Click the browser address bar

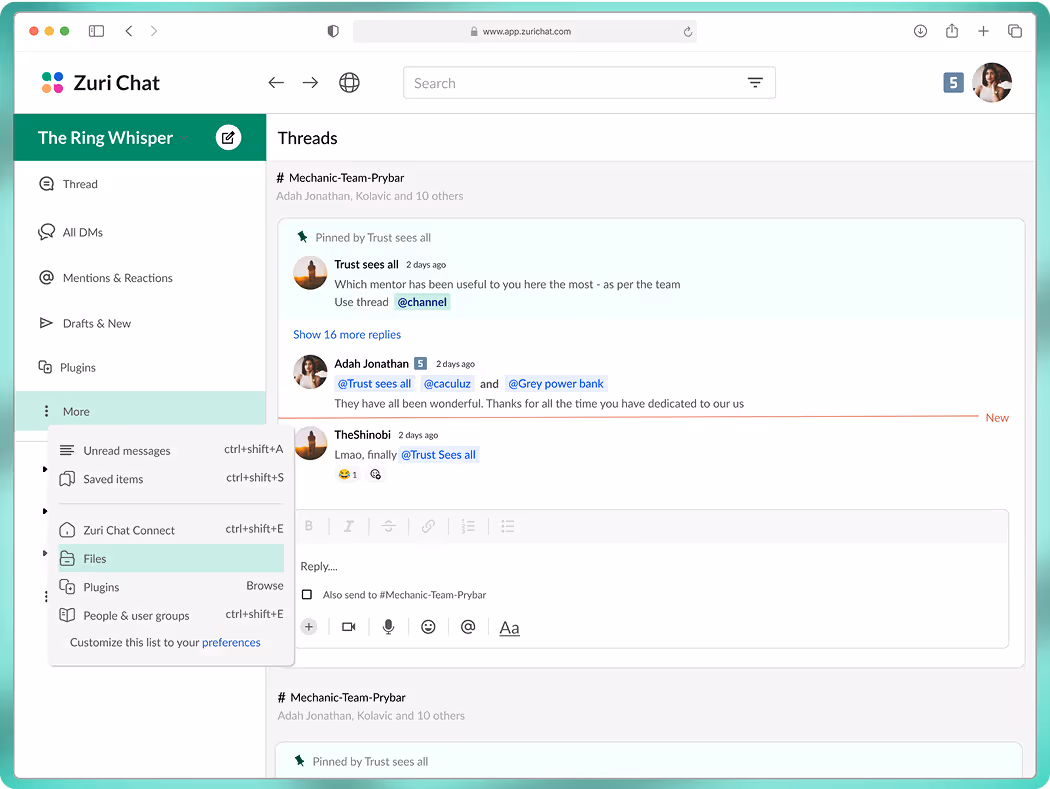(524, 31)
